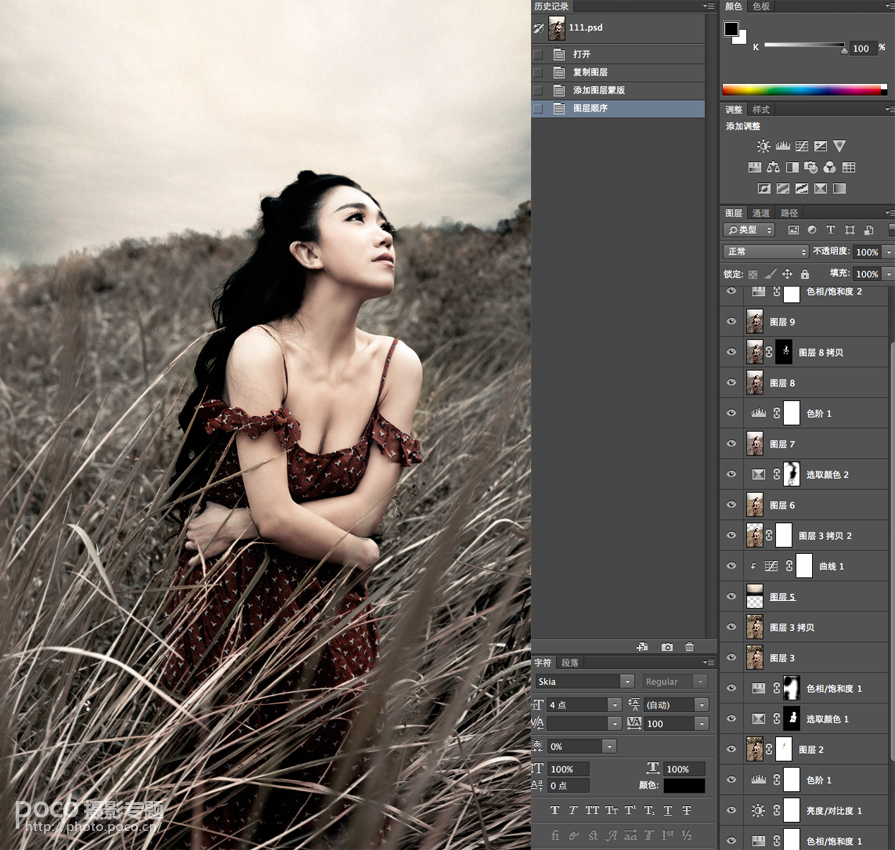Click the Color Balance scales icon
This screenshot has width=895, height=850.
773,167
